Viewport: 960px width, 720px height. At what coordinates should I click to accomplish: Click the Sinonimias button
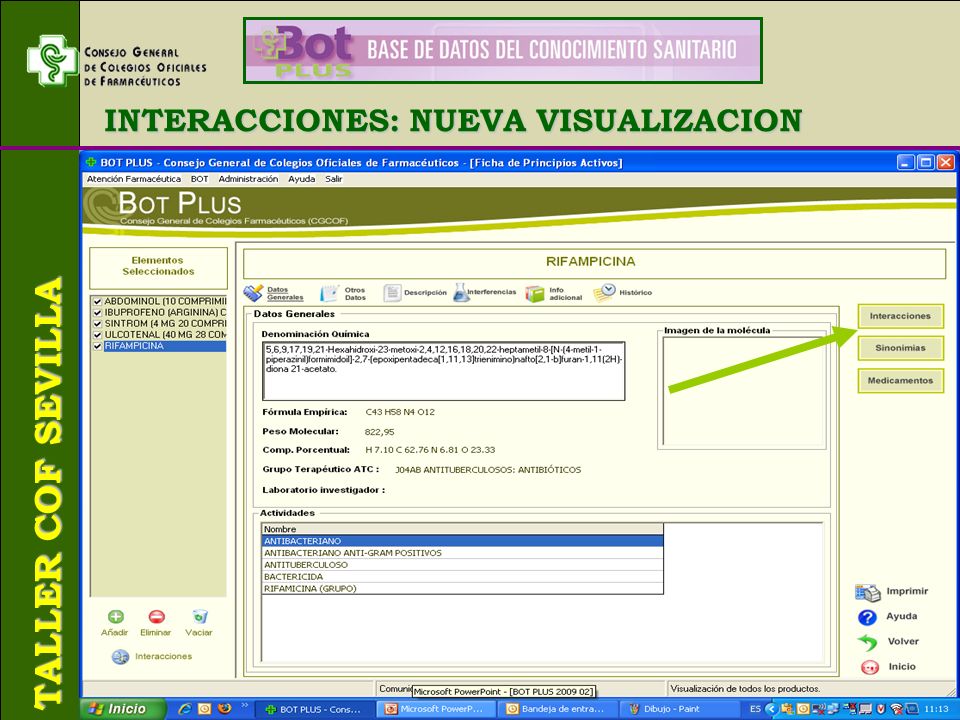900,348
